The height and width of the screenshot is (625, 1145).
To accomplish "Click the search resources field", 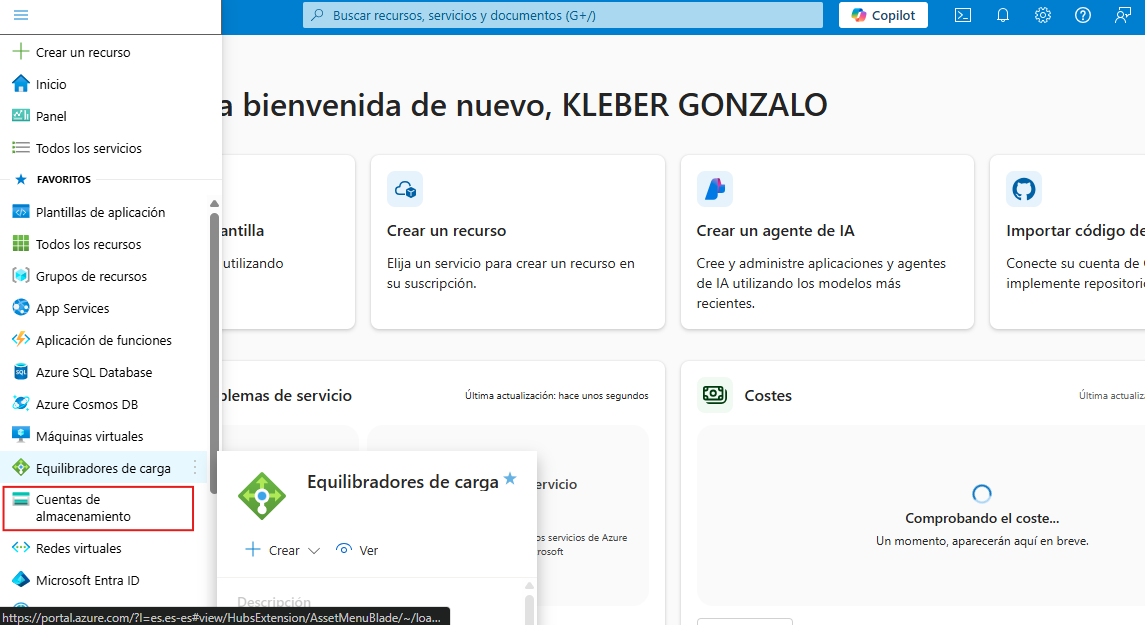I will click(x=563, y=15).
